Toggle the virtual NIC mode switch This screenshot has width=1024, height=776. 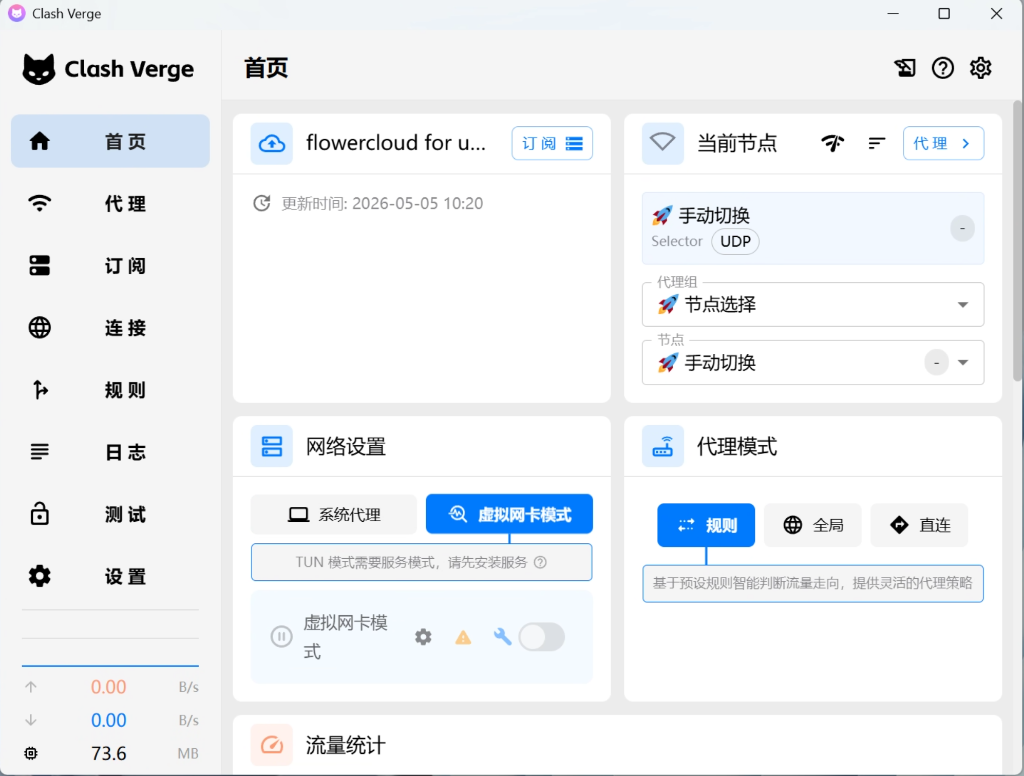tap(541, 637)
